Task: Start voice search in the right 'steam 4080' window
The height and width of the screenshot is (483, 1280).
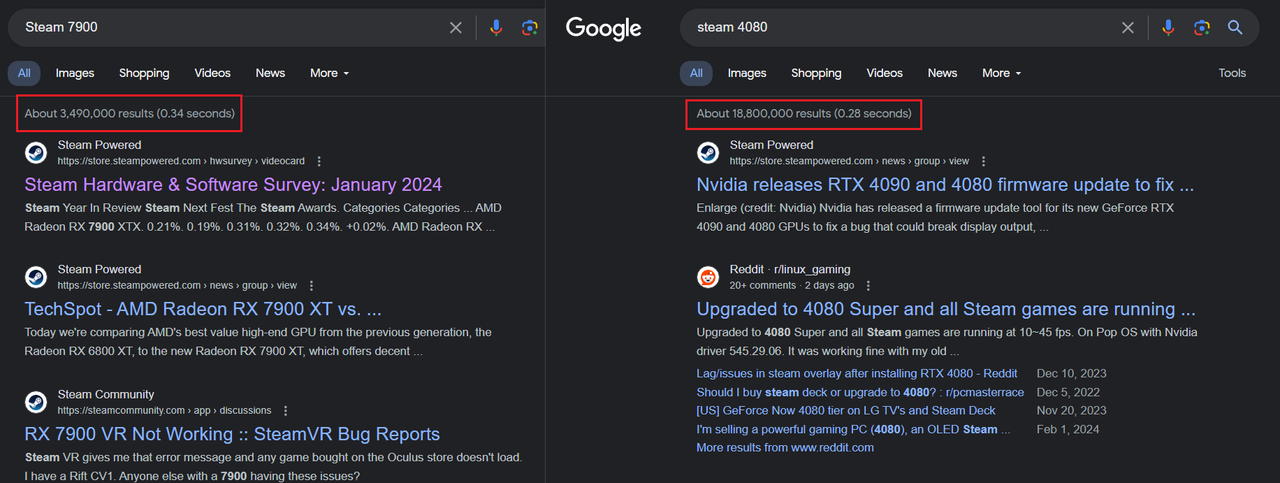Action: [x=1168, y=28]
